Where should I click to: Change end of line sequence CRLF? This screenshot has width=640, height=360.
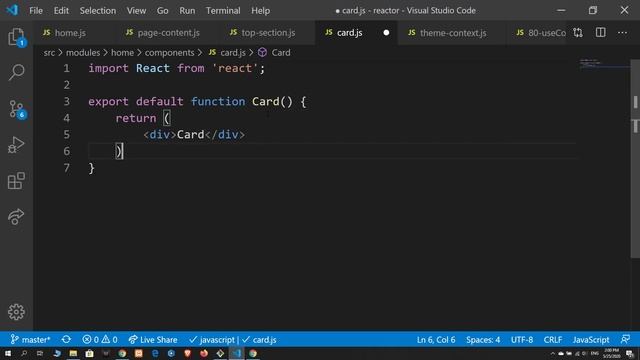[553, 340]
